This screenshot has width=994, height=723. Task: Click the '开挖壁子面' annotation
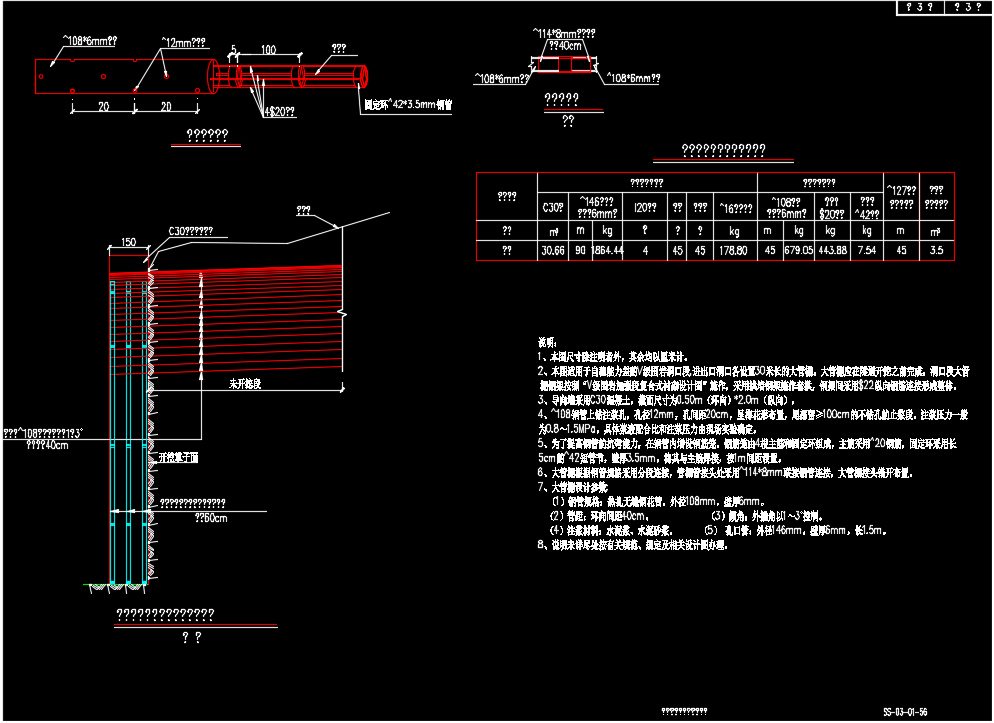coord(178,457)
